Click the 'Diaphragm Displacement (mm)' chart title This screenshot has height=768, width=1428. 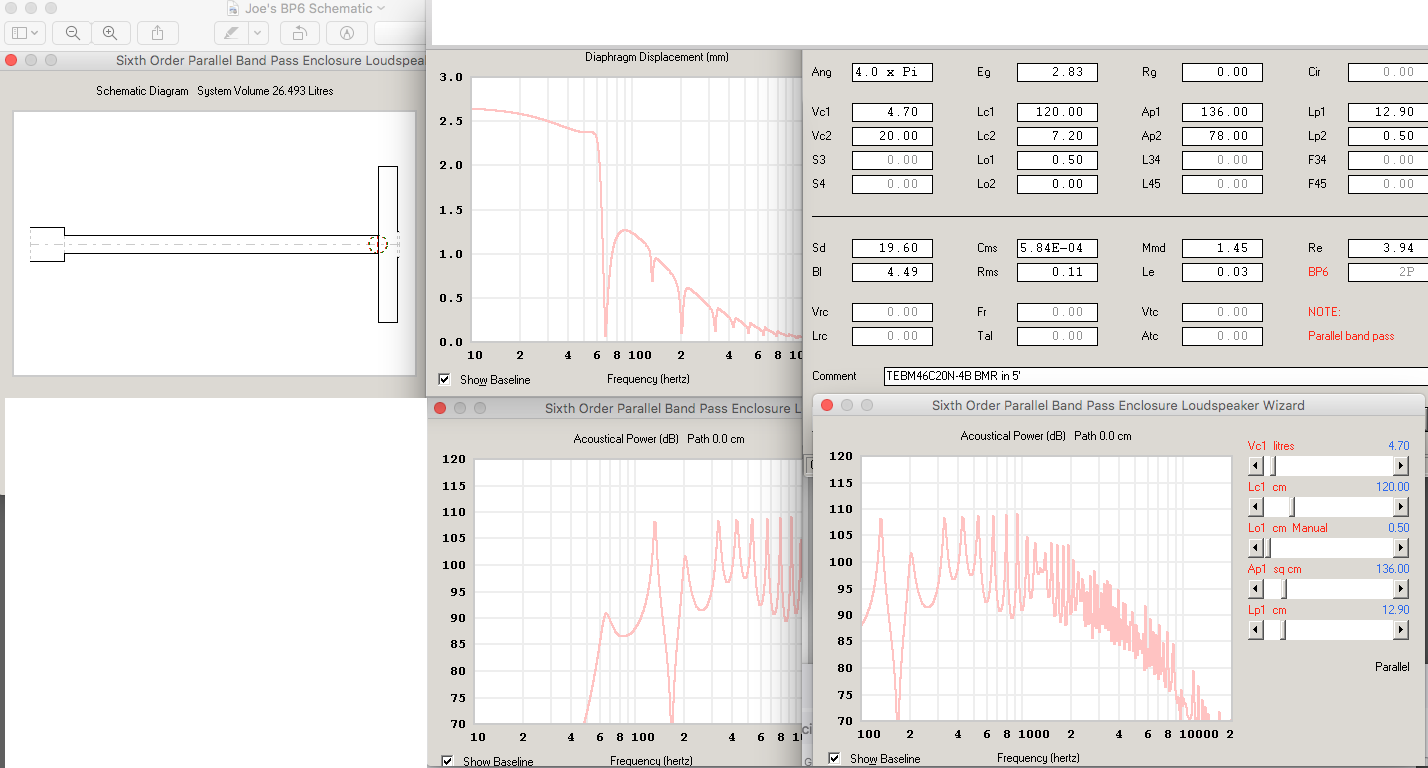[x=657, y=57]
